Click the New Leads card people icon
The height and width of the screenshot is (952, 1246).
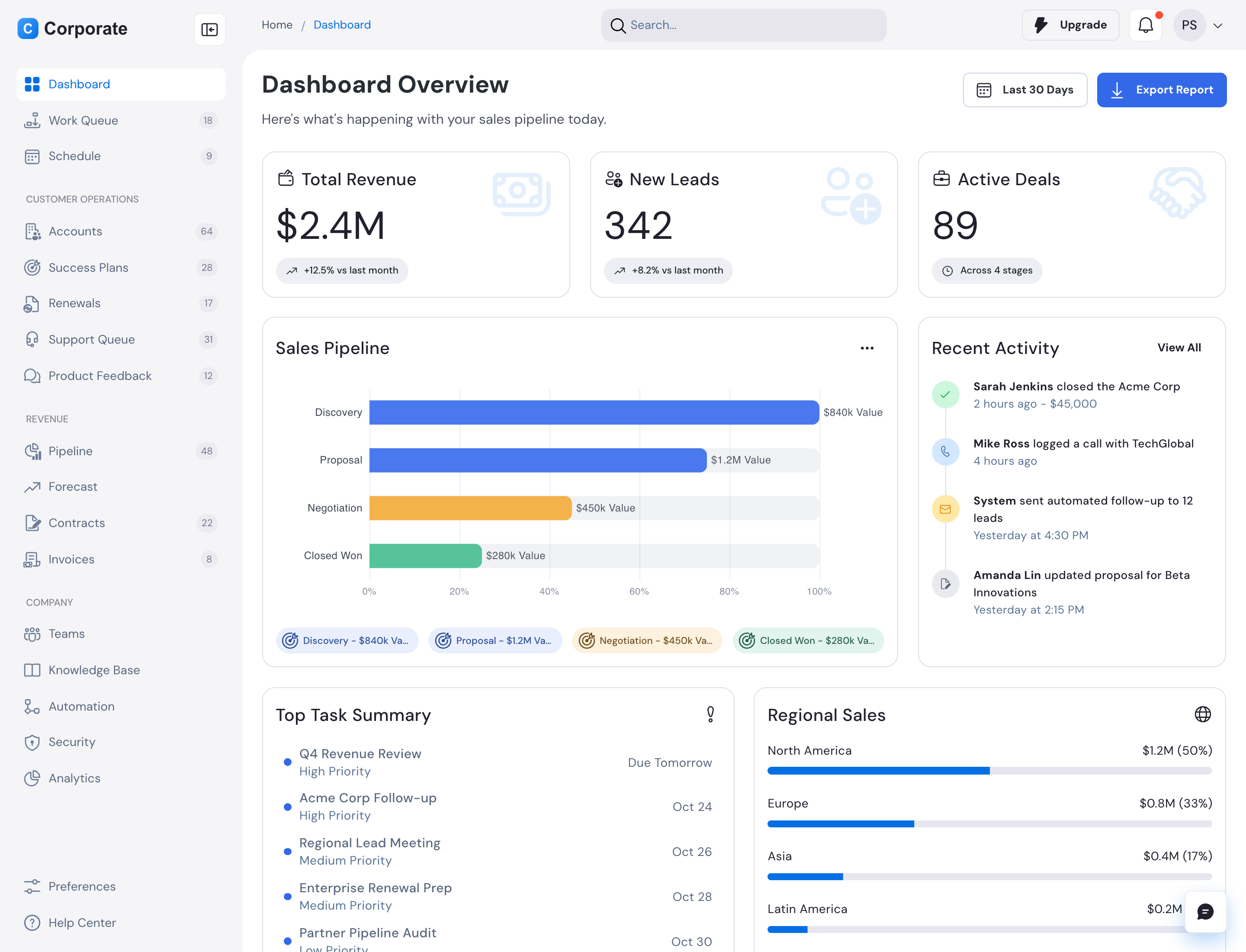[x=613, y=178]
